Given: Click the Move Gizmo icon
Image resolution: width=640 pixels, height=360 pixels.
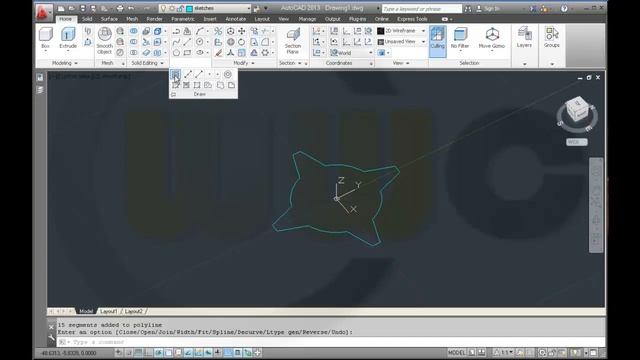Looking at the screenshot, I should tap(492, 35).
